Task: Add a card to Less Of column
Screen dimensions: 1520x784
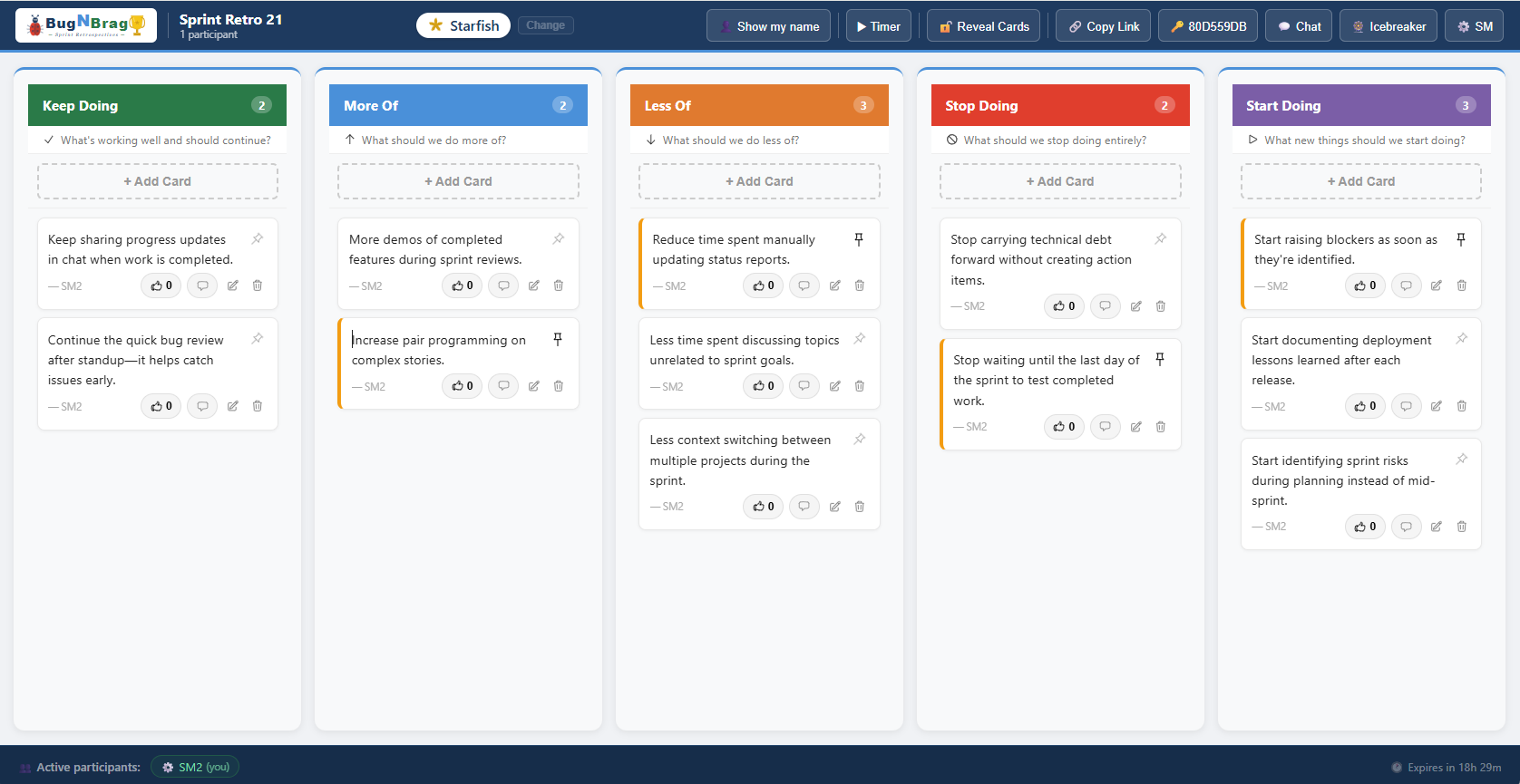Action: (x=759, y=181)
